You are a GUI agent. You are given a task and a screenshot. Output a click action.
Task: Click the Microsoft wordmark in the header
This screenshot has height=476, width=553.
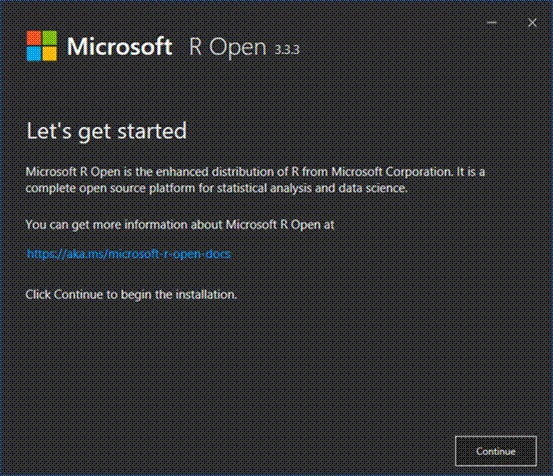pos(120,47)
